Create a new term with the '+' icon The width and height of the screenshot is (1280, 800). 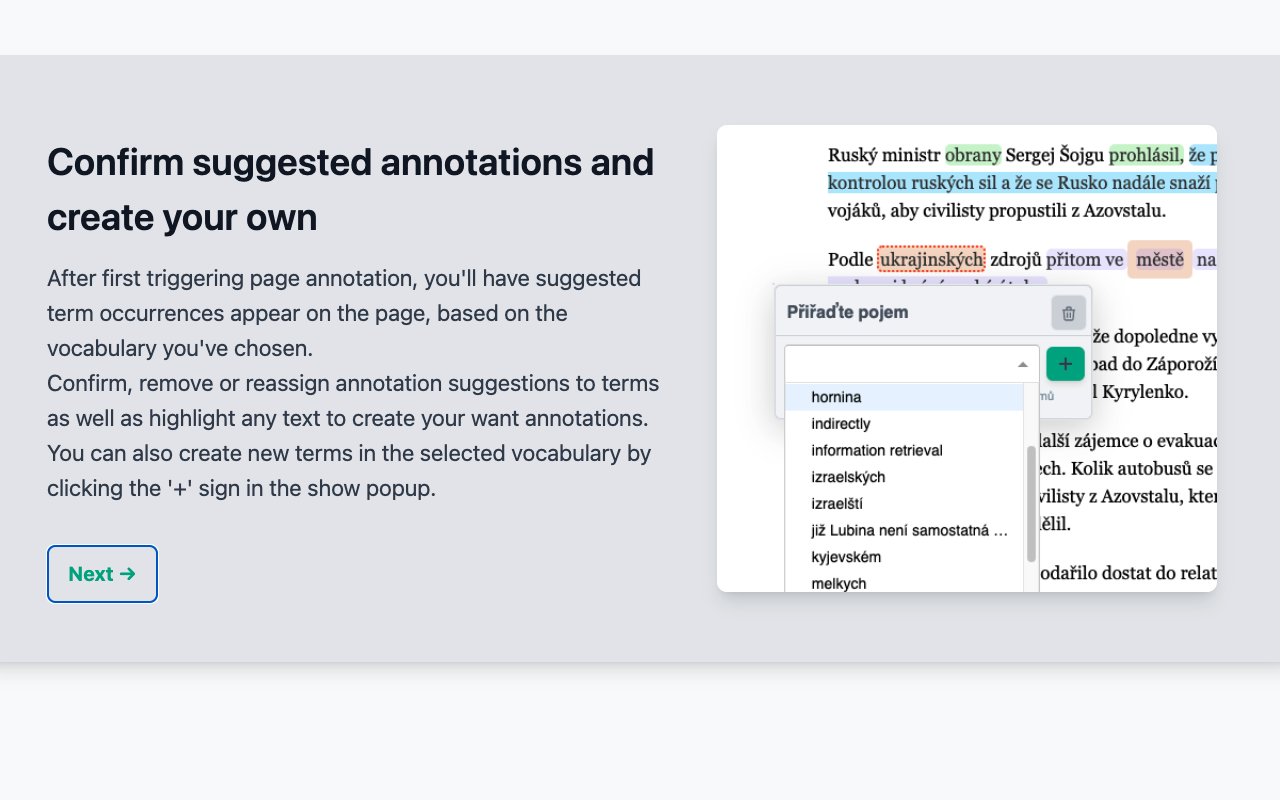click(1064, 363)
